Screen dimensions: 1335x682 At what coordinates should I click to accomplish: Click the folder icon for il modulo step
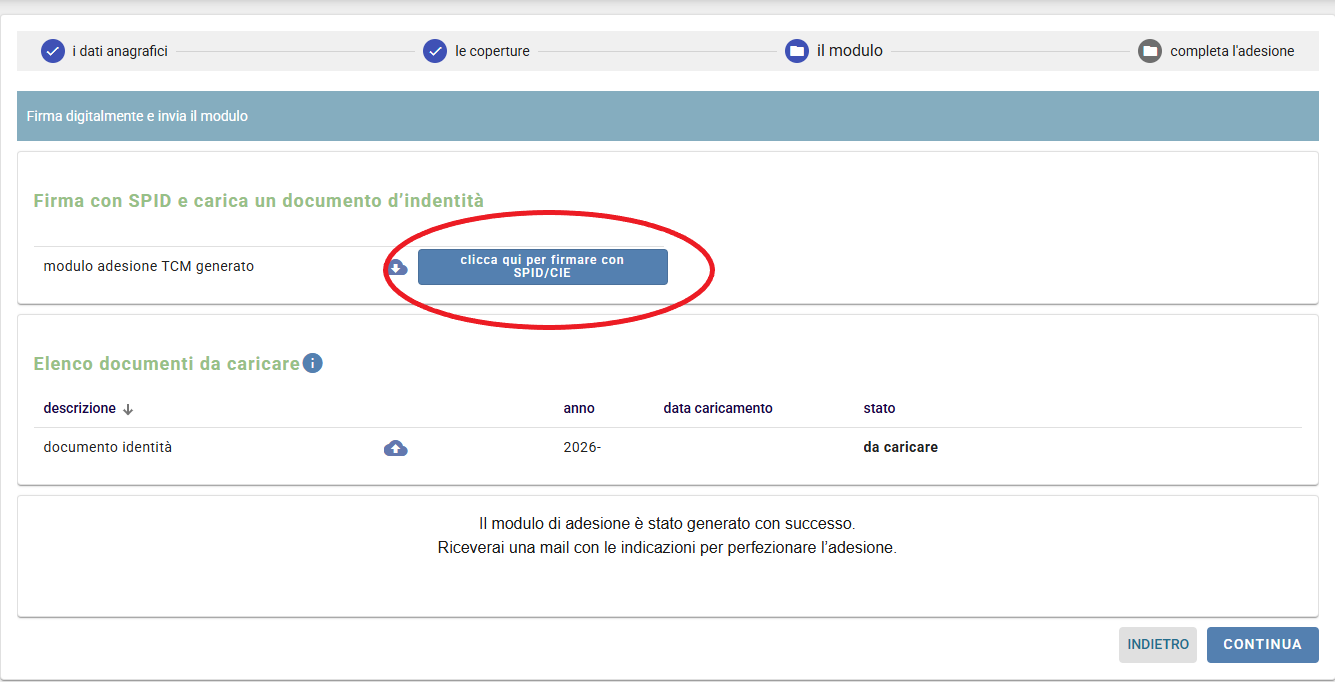797,51
